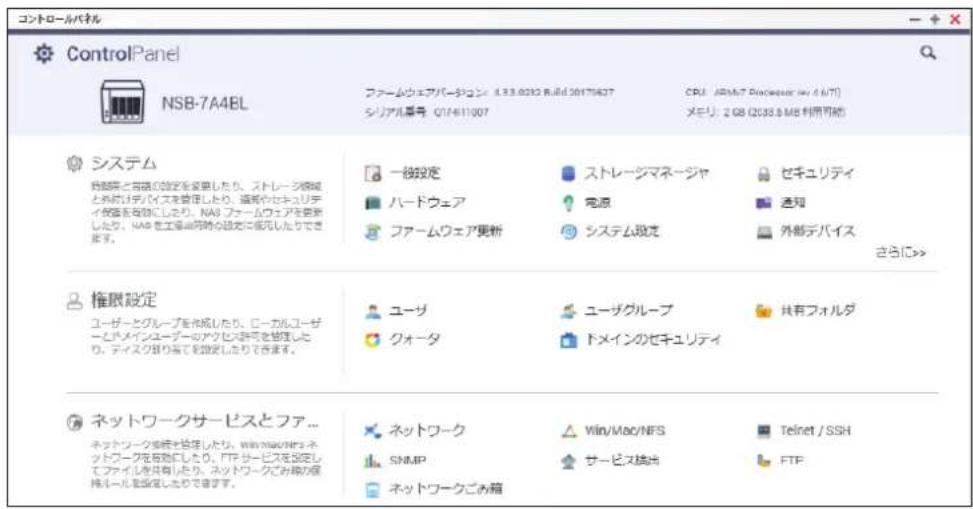Open the 一般設定 text link
973x509 pixels.
click(x=415, y=173)
